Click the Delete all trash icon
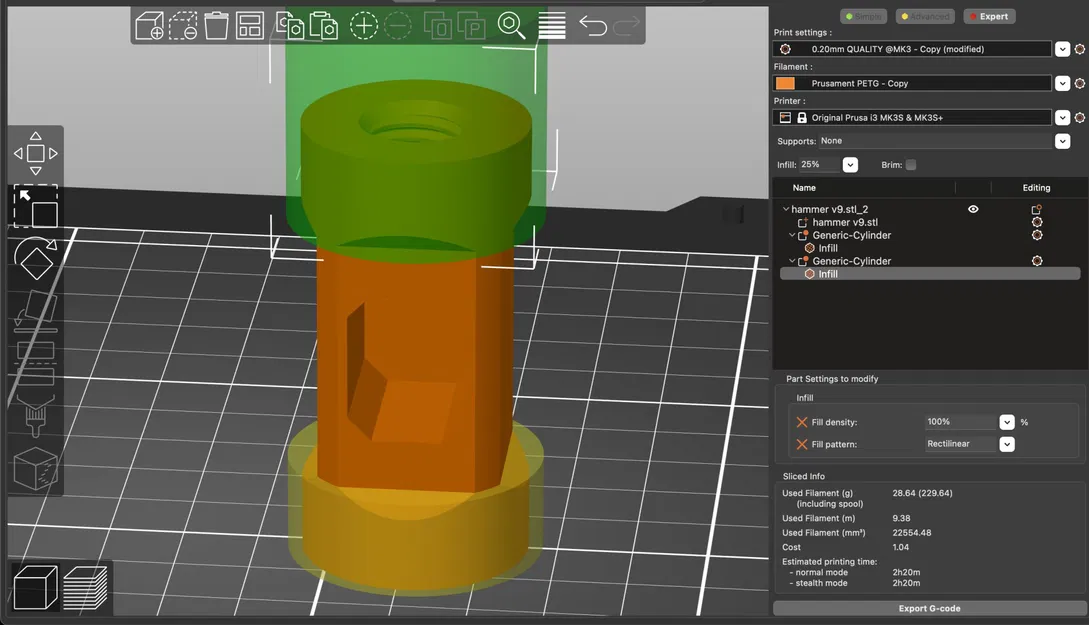Viewport: 1089px width, 625px height. [x=216, y=26]
